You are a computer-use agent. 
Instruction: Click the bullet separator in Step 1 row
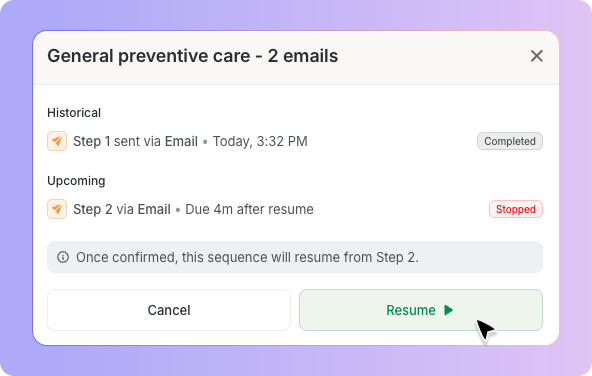tap(205, 142)
